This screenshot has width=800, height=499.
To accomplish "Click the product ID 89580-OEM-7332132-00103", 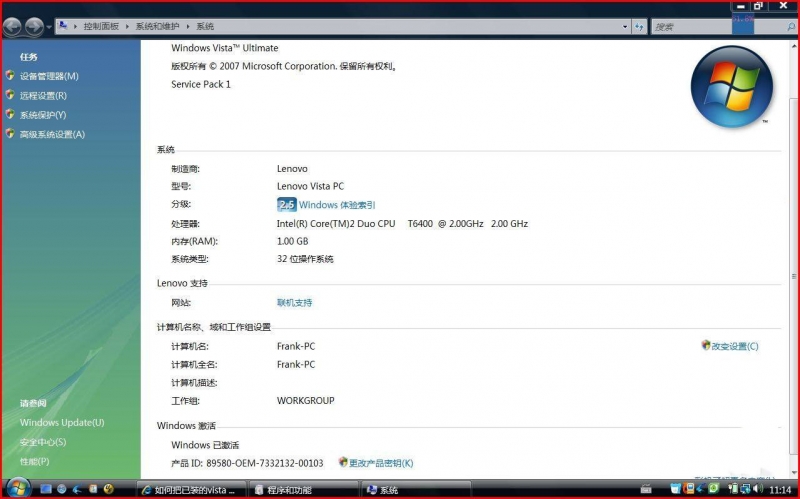I will 265,463.
